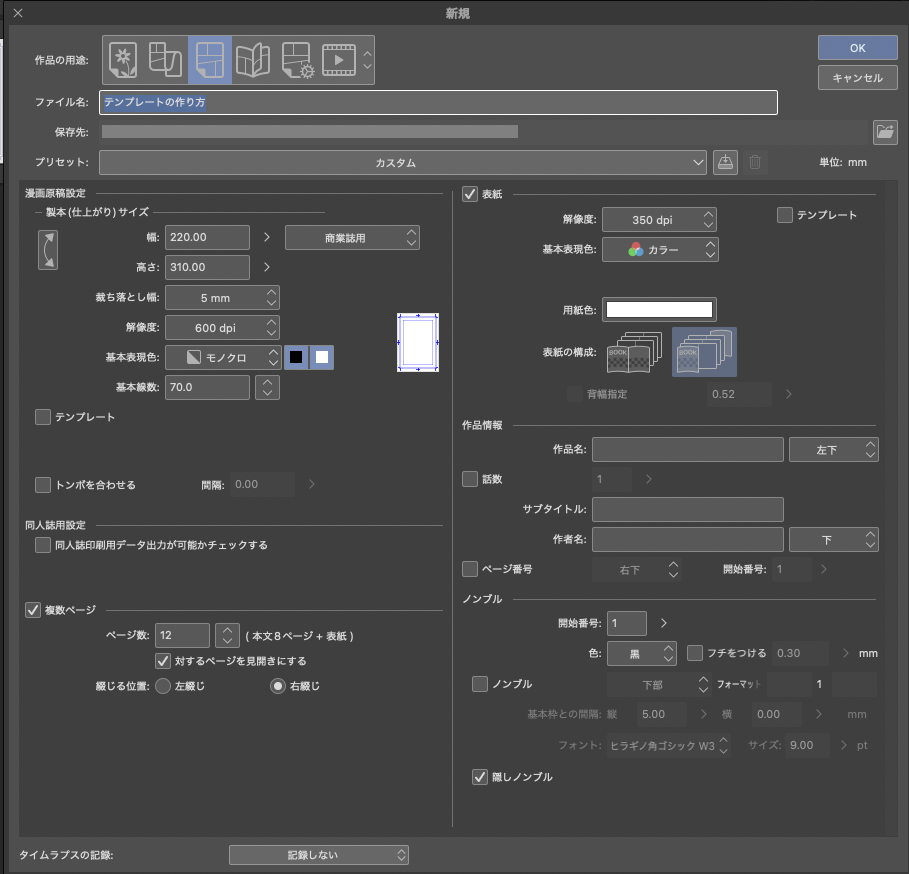This screenshot has height=874, width=909.
Task: Select the 左綴じ binding radio button
Action: click(163, 686)
